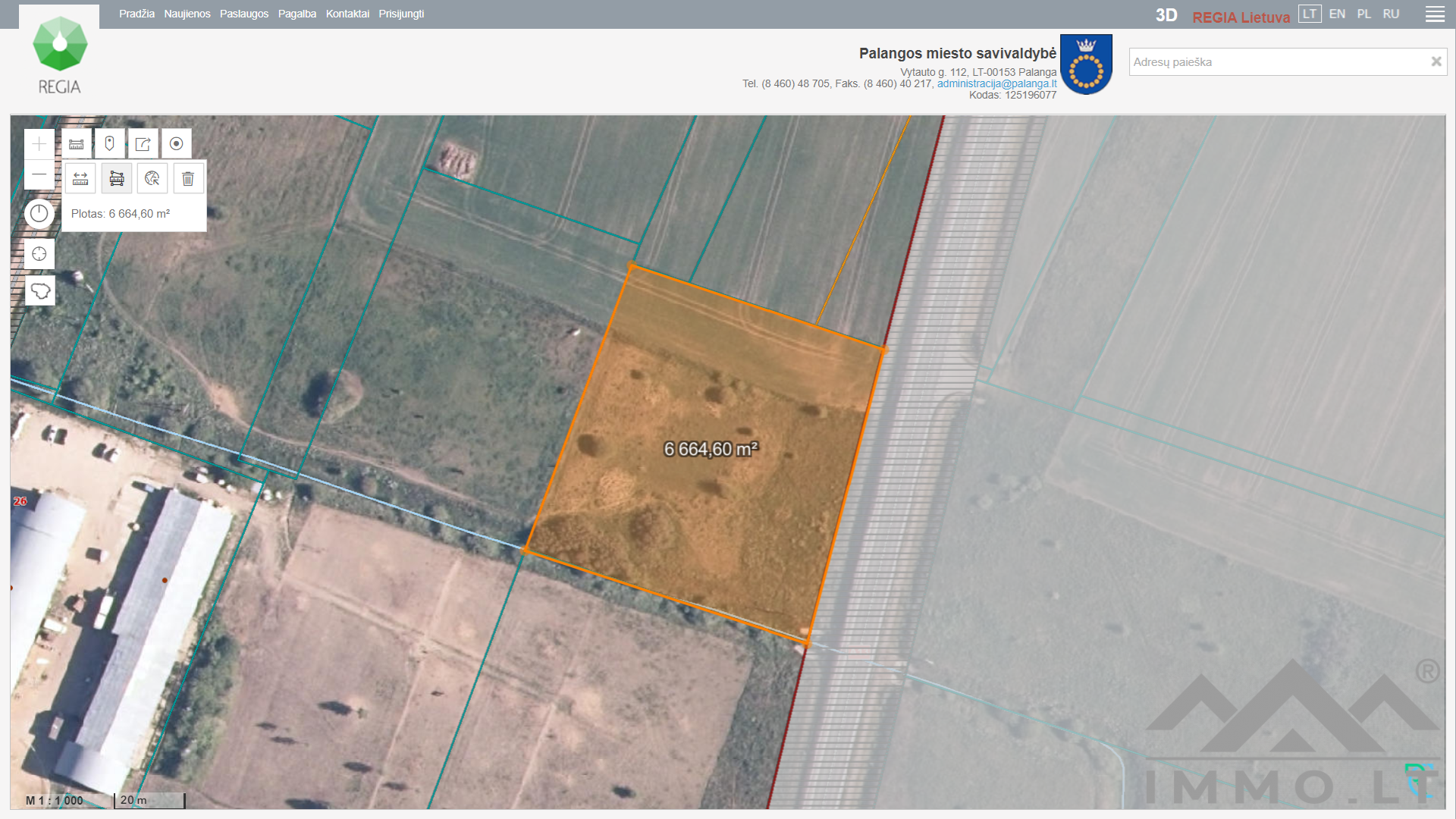Image resolution: width=1456 pixels, height=819 pixels.
Task: Click the Palanga coat of arms
Action: (1086, 64)
